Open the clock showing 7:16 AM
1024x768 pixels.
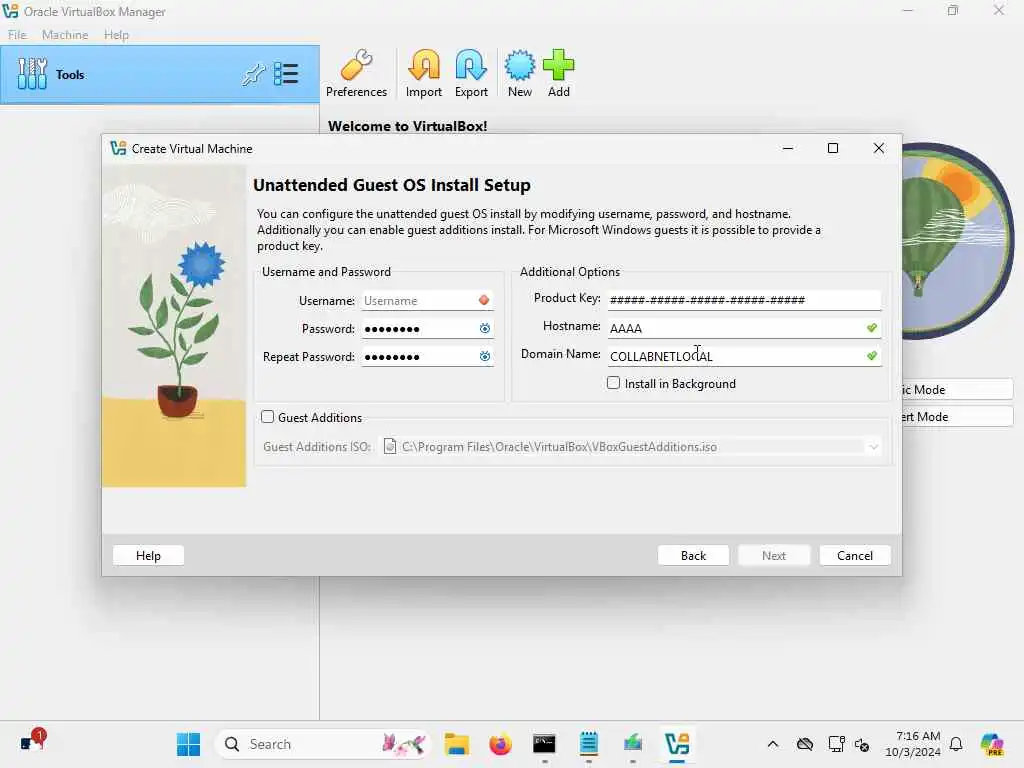913,744
